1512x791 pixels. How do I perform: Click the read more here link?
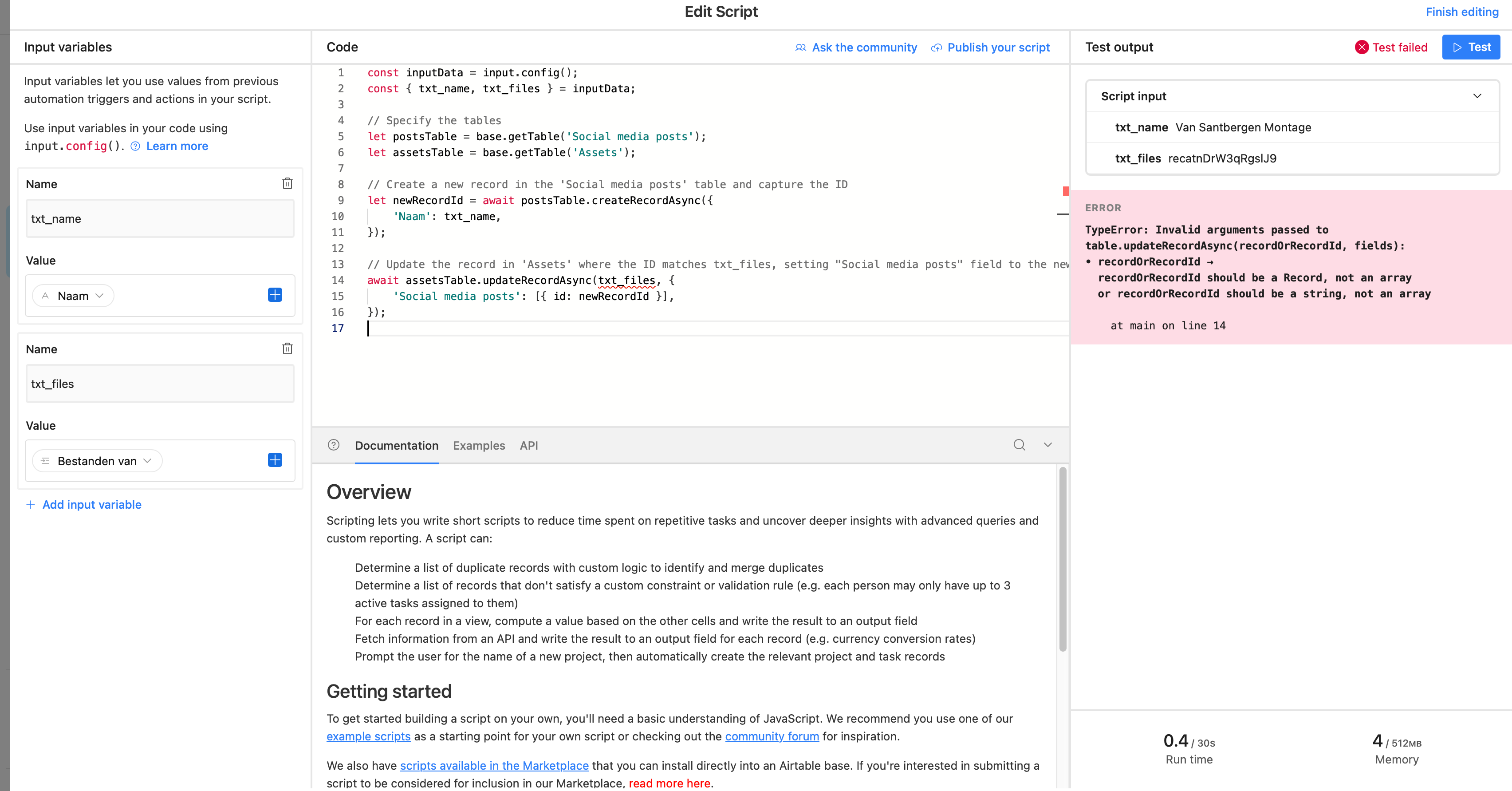click(x=669, y=783)
